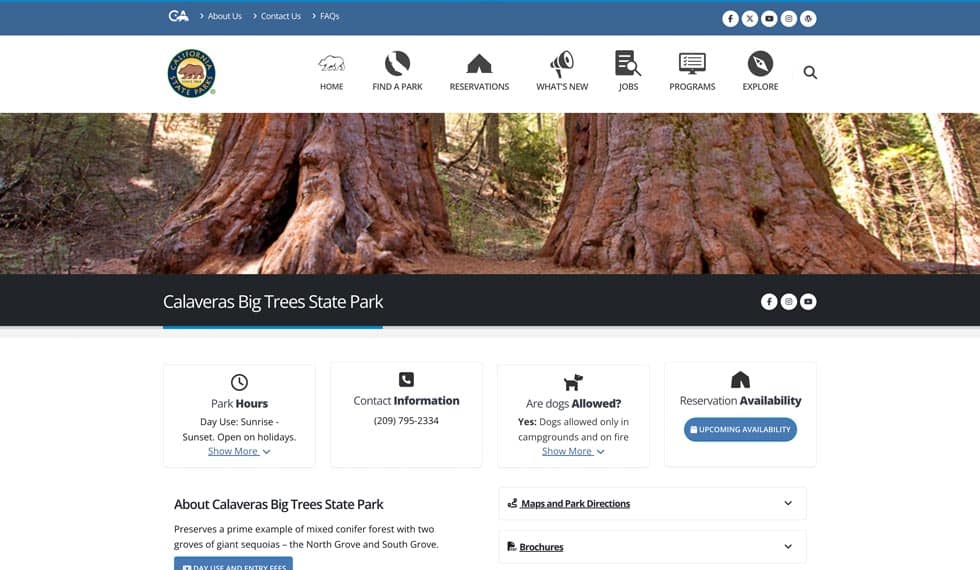980x570 pixels.
Task: Select FIND A PARK menu label
Action: 397,87
